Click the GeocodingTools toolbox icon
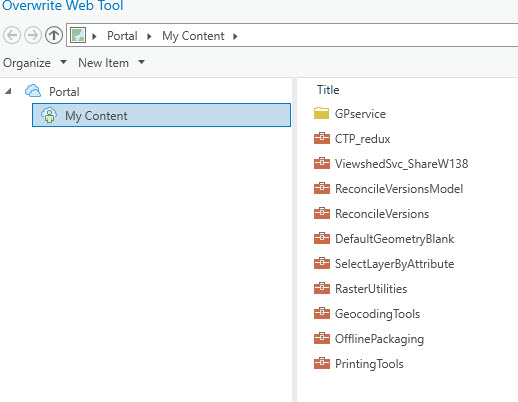The image size is (518, 402). click(x=322, y=313)
